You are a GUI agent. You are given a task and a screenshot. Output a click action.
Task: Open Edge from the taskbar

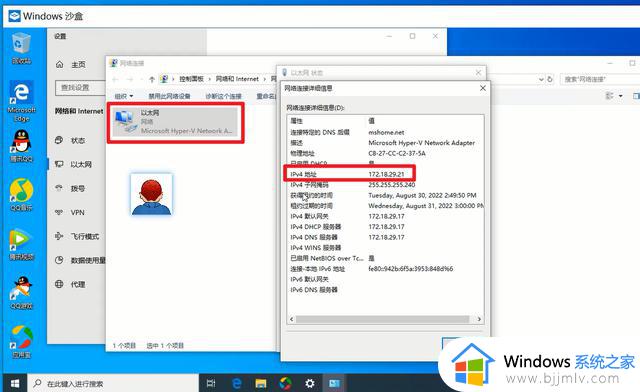237,383
